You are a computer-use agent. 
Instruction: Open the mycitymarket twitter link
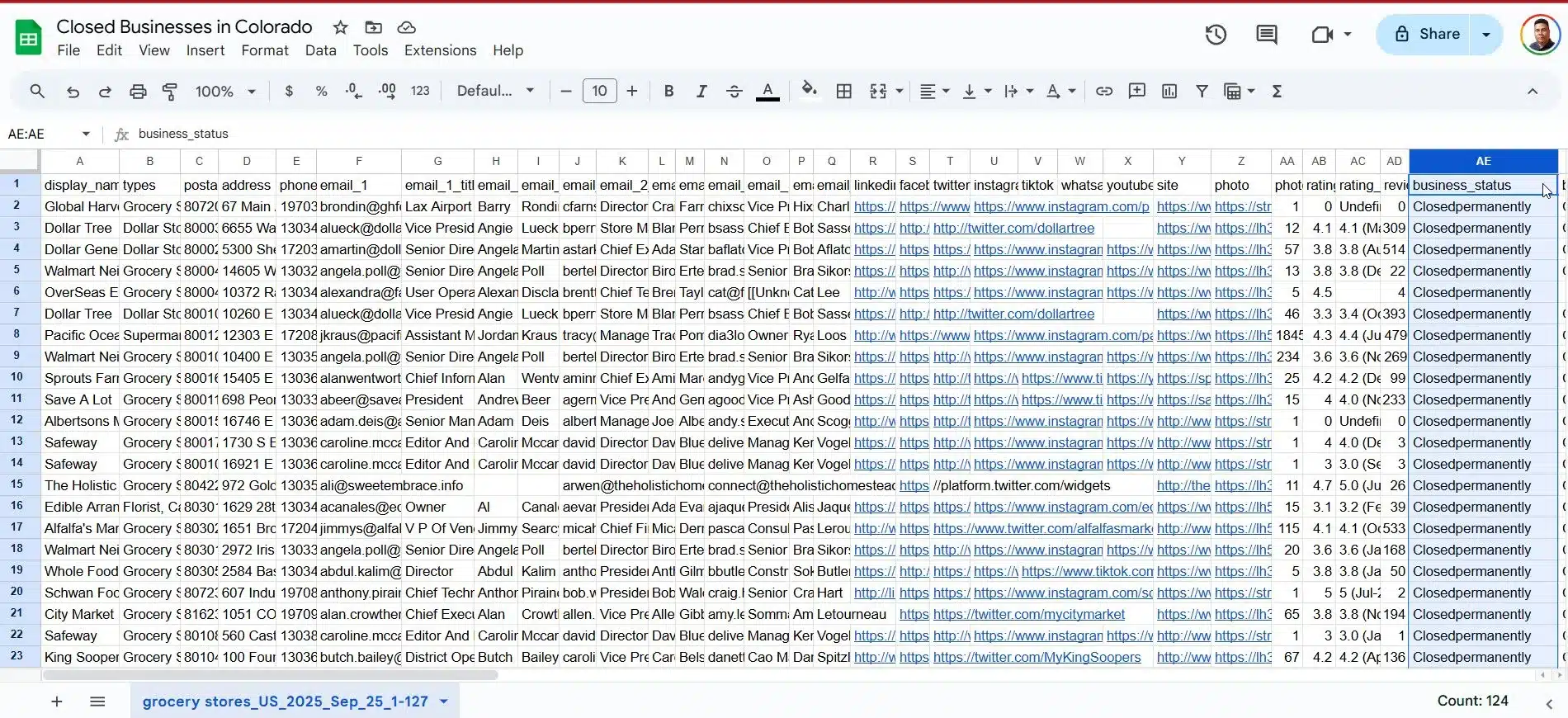click(x=1029, y=614)
